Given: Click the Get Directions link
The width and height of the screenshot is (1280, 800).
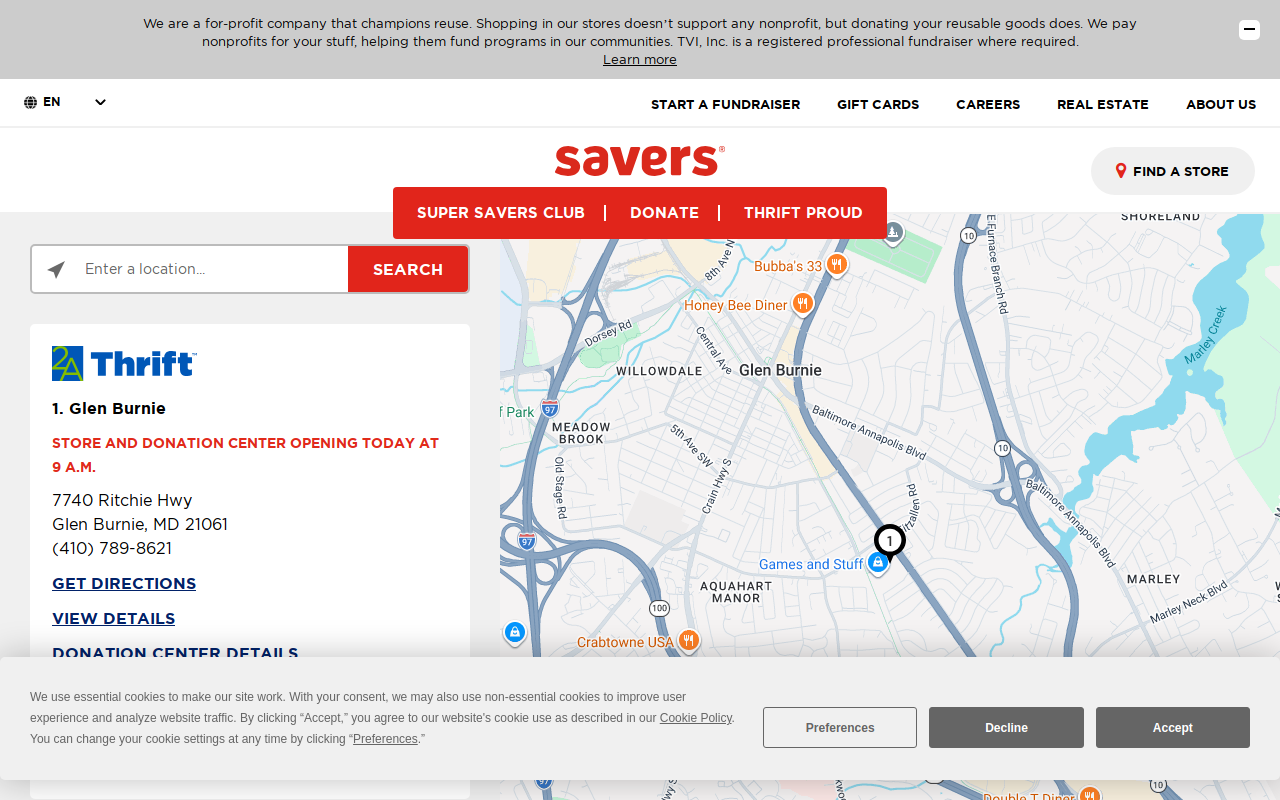Looking at the screenshot, I should pyautogui.click(x=124, y=583).
